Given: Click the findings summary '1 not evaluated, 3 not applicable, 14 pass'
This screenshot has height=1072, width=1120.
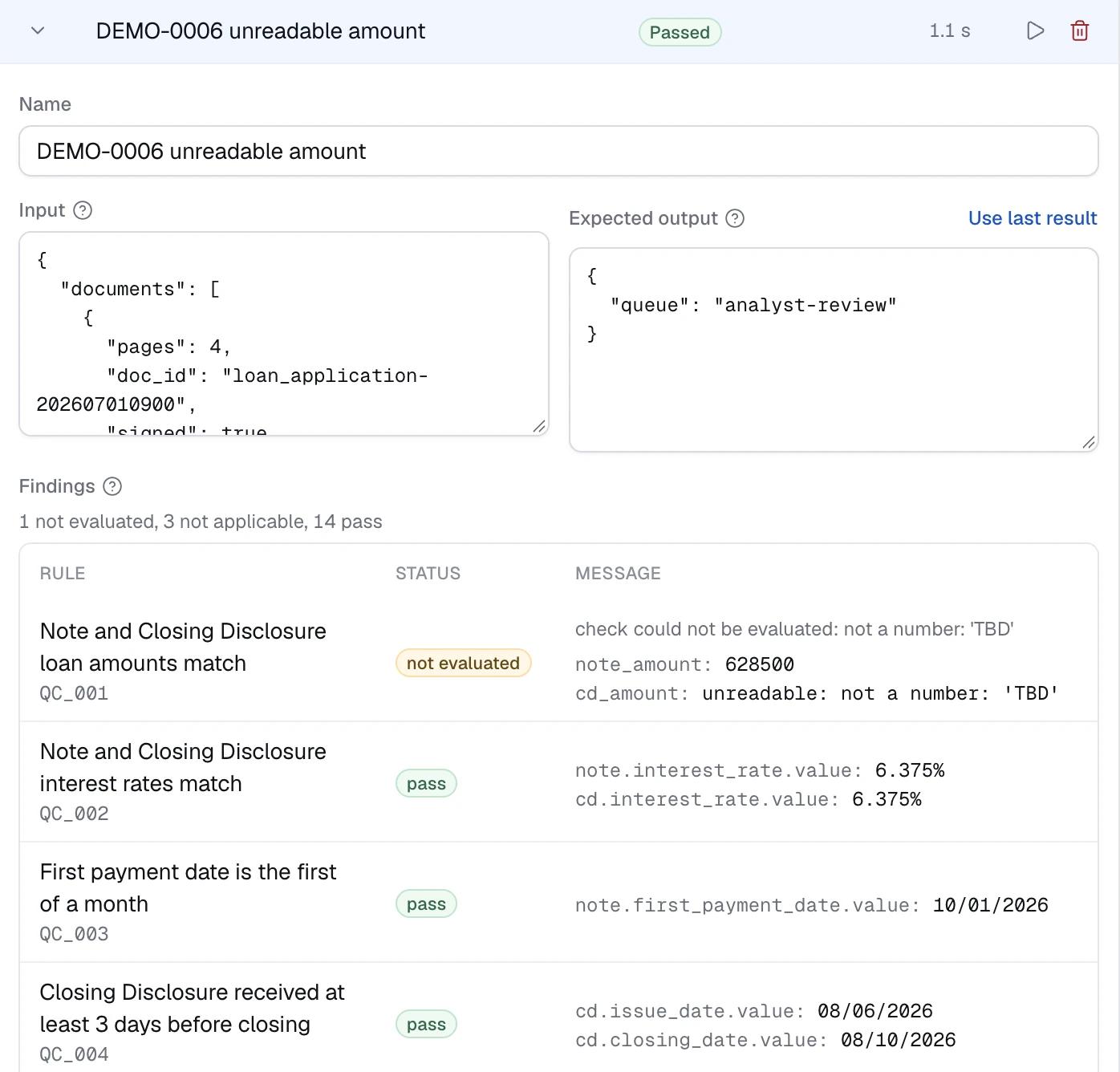Looking at the screenshot, I should (201, 522).
